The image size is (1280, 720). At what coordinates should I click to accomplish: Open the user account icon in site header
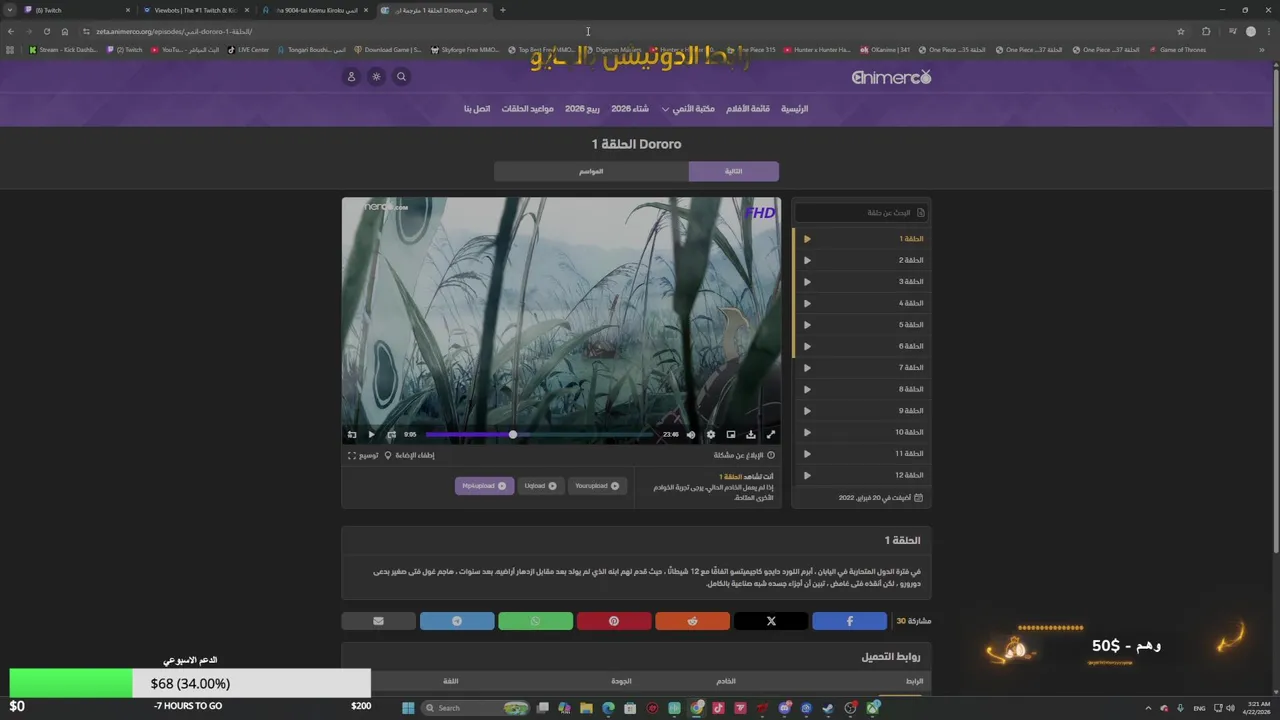click(x=351, y=76)
